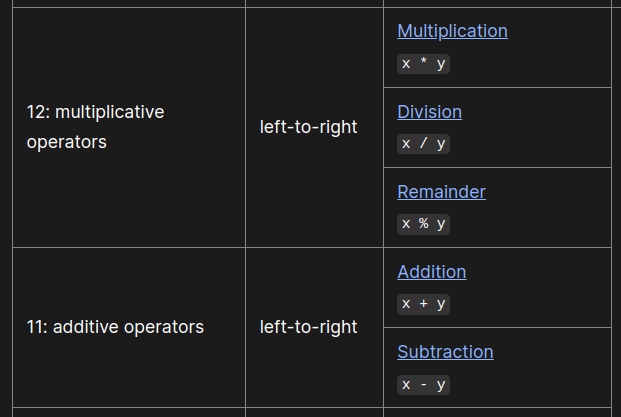Open the Multiplication link

click(x=452, y=31)
